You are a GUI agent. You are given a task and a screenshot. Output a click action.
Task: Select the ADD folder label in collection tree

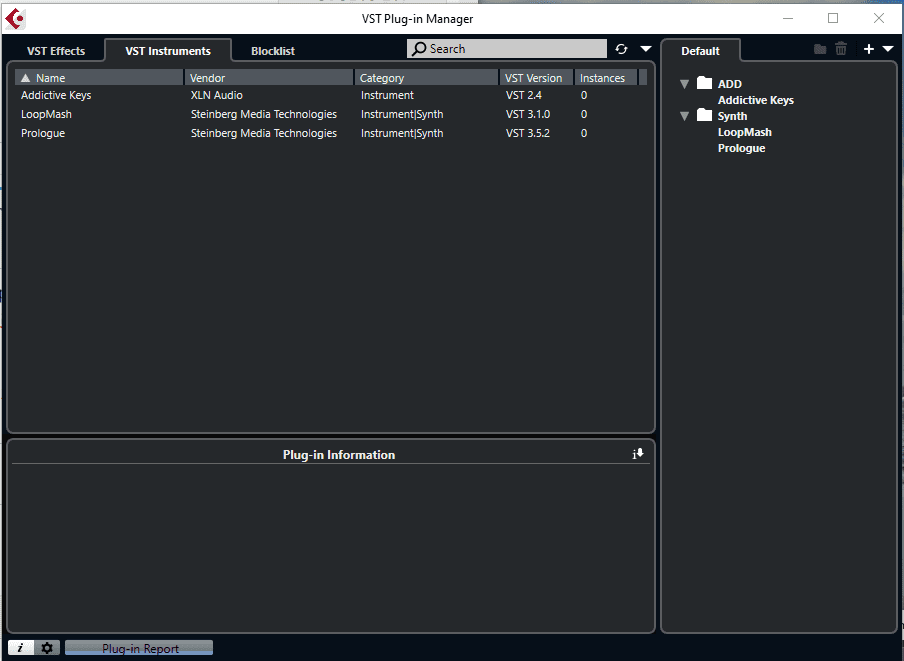coord(730,84)
